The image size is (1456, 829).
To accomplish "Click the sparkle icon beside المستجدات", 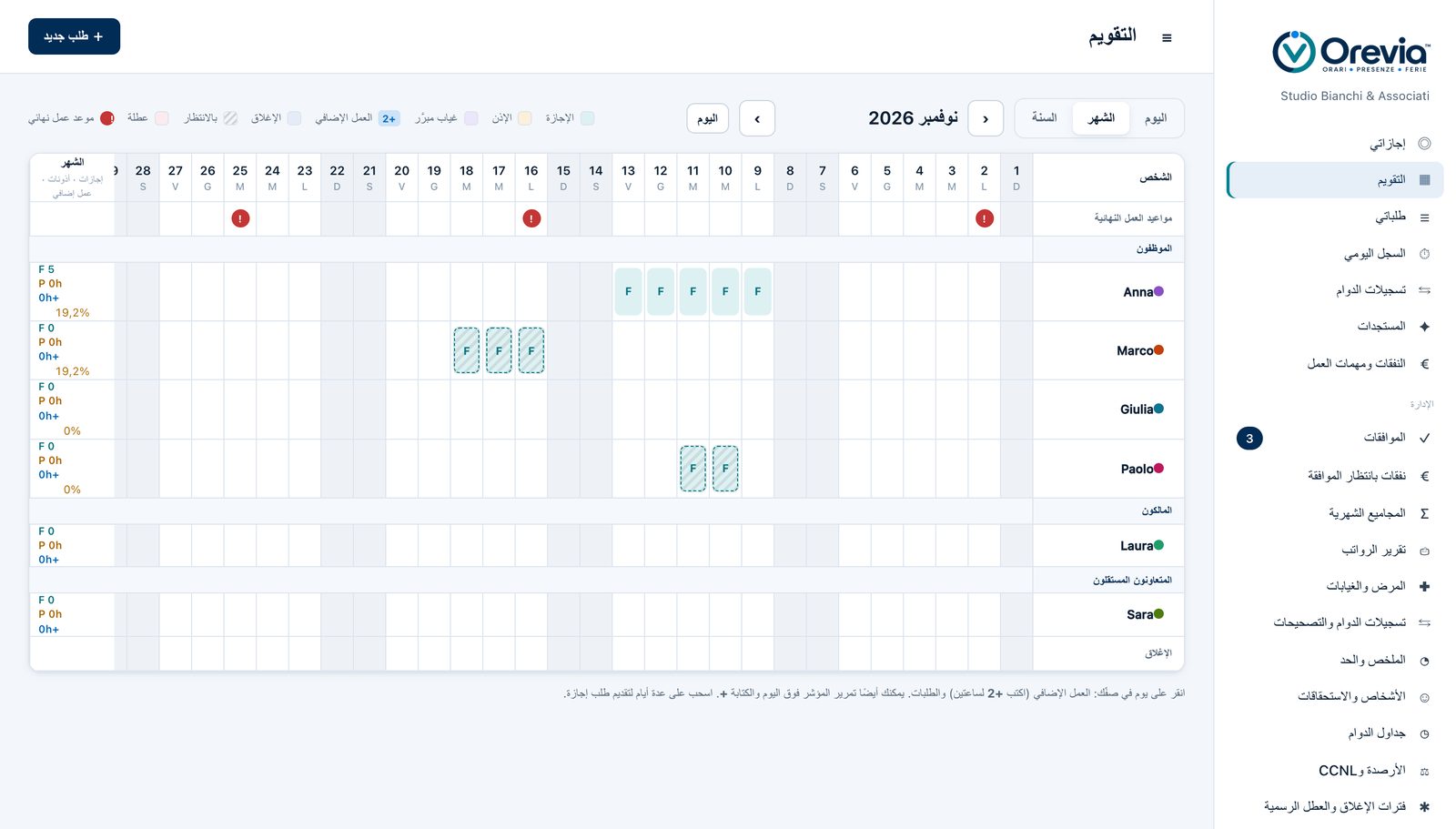I will point(1424,326).
